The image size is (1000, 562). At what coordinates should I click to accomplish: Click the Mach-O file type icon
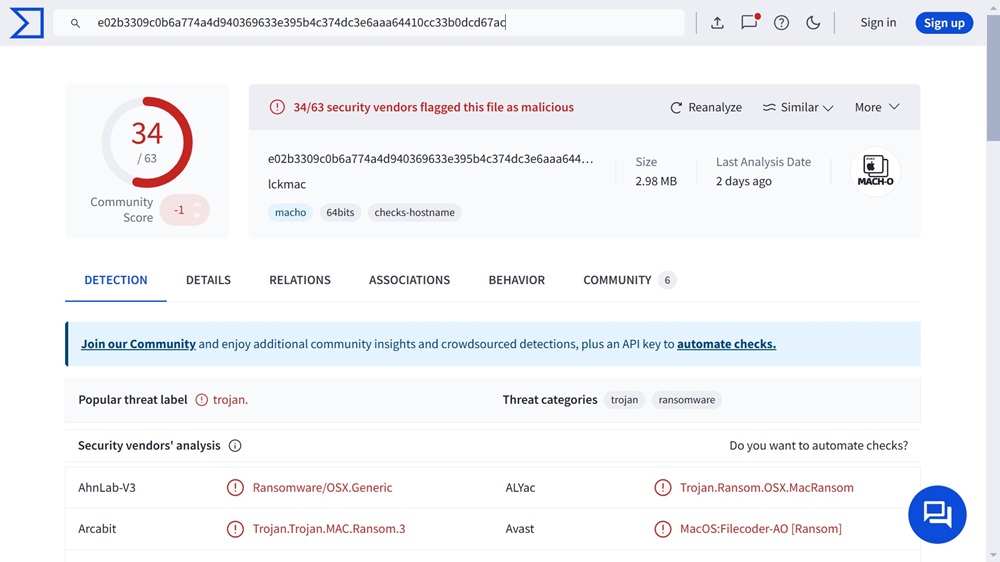(x=875, y=171)
